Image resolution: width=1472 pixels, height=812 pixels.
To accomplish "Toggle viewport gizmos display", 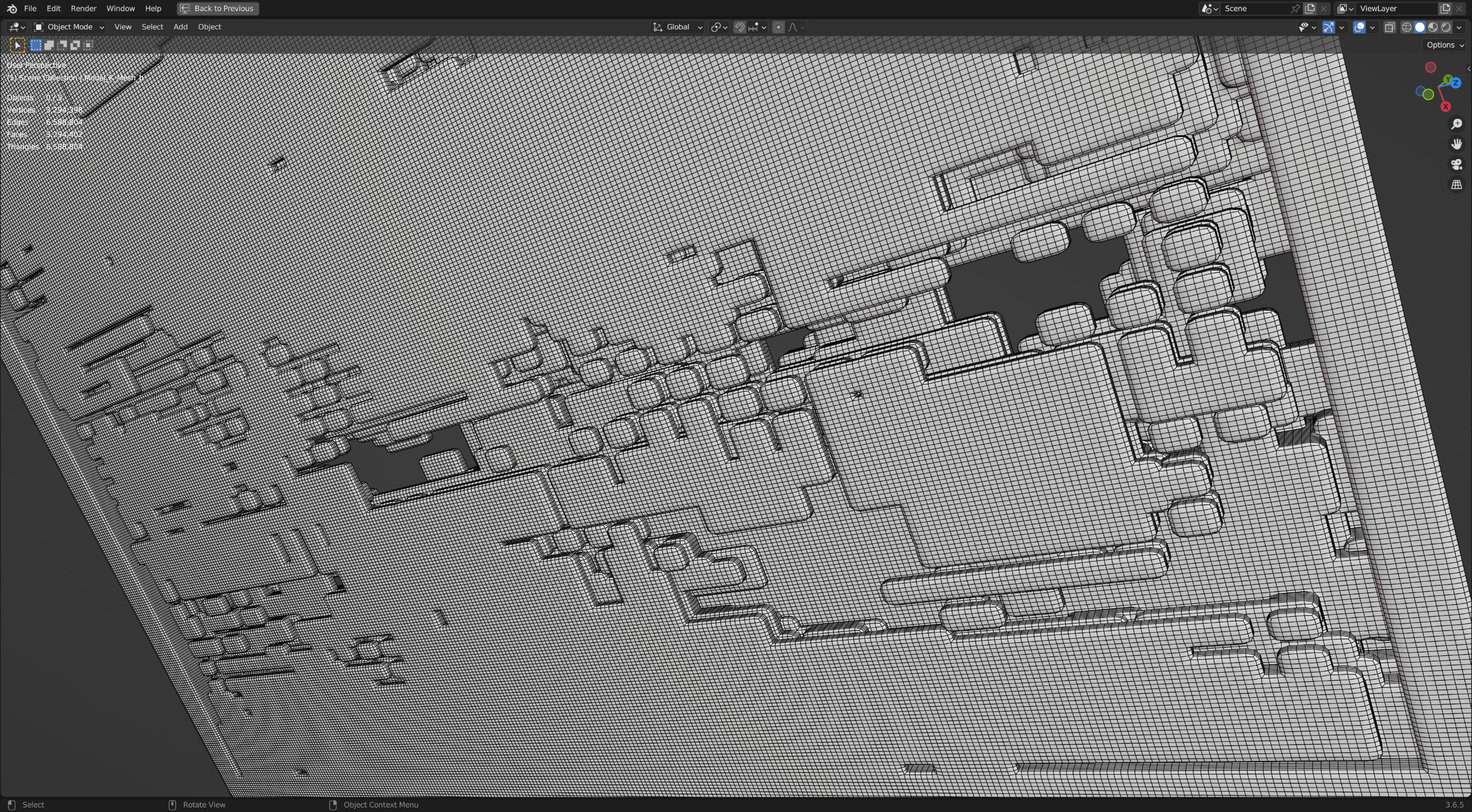I will 1329,27.
